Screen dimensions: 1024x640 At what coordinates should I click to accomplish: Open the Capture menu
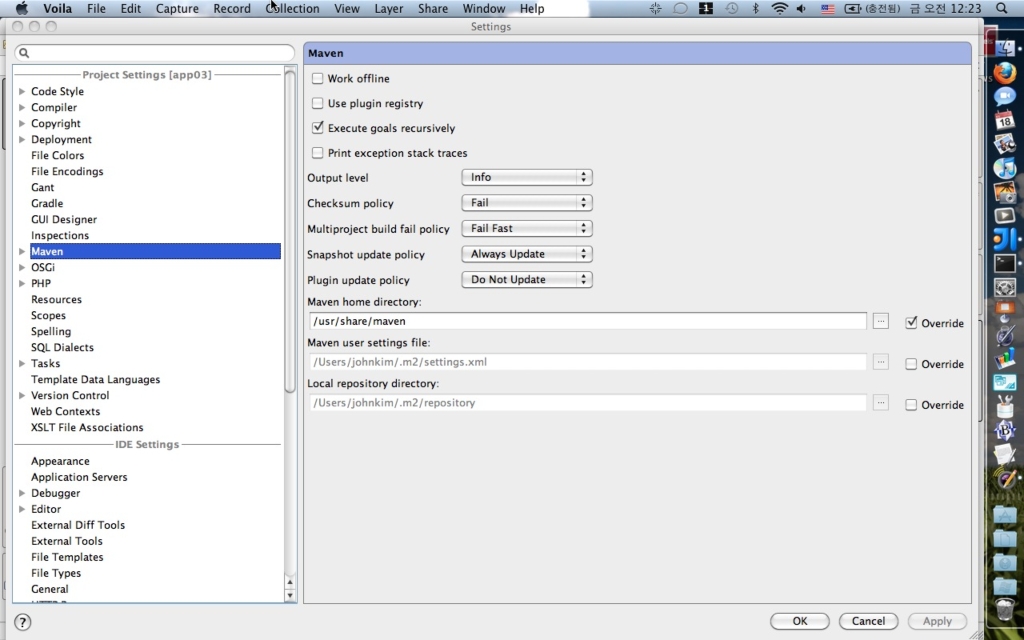point(177,8)
